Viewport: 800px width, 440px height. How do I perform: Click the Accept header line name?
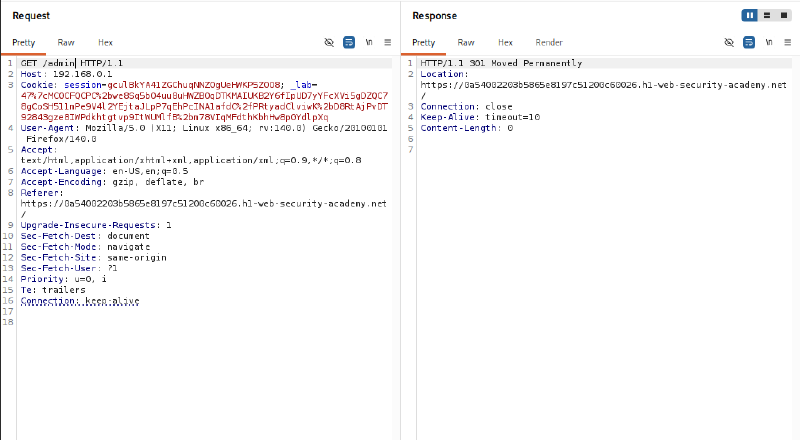(39, 150)
